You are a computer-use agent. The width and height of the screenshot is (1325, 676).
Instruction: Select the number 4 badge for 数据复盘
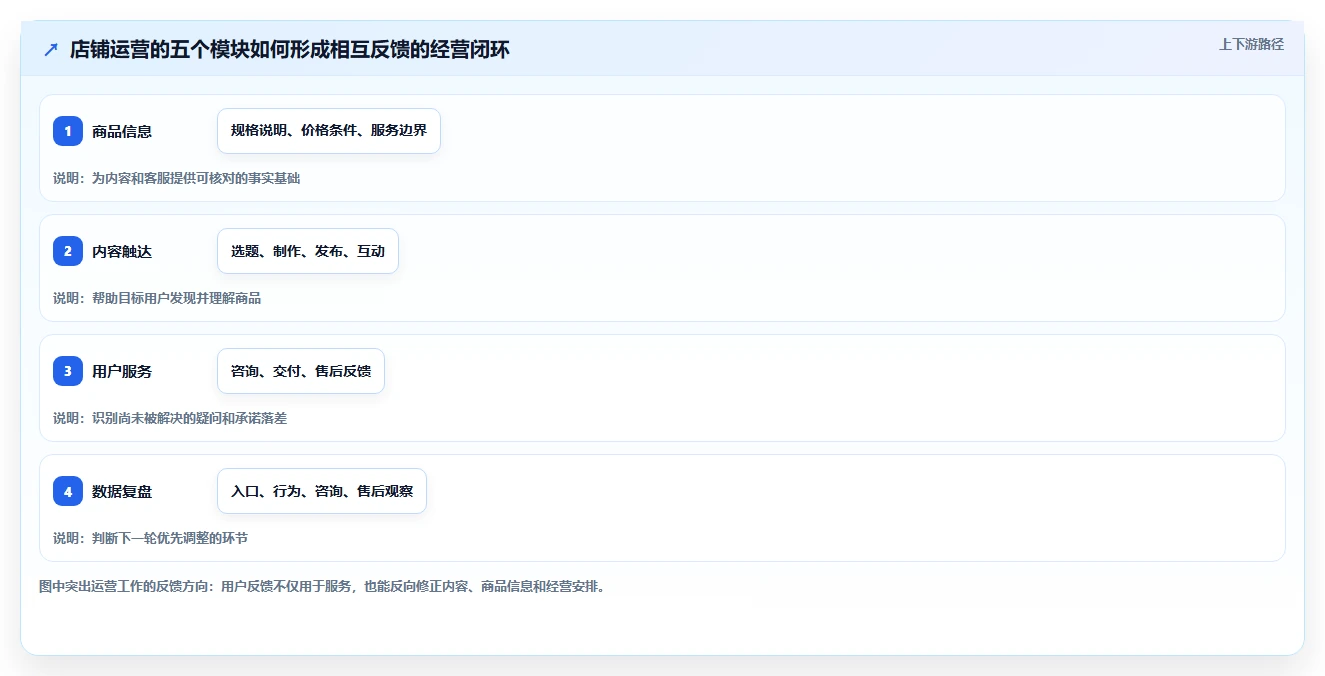pyautogui.click(x=68, y=491)
